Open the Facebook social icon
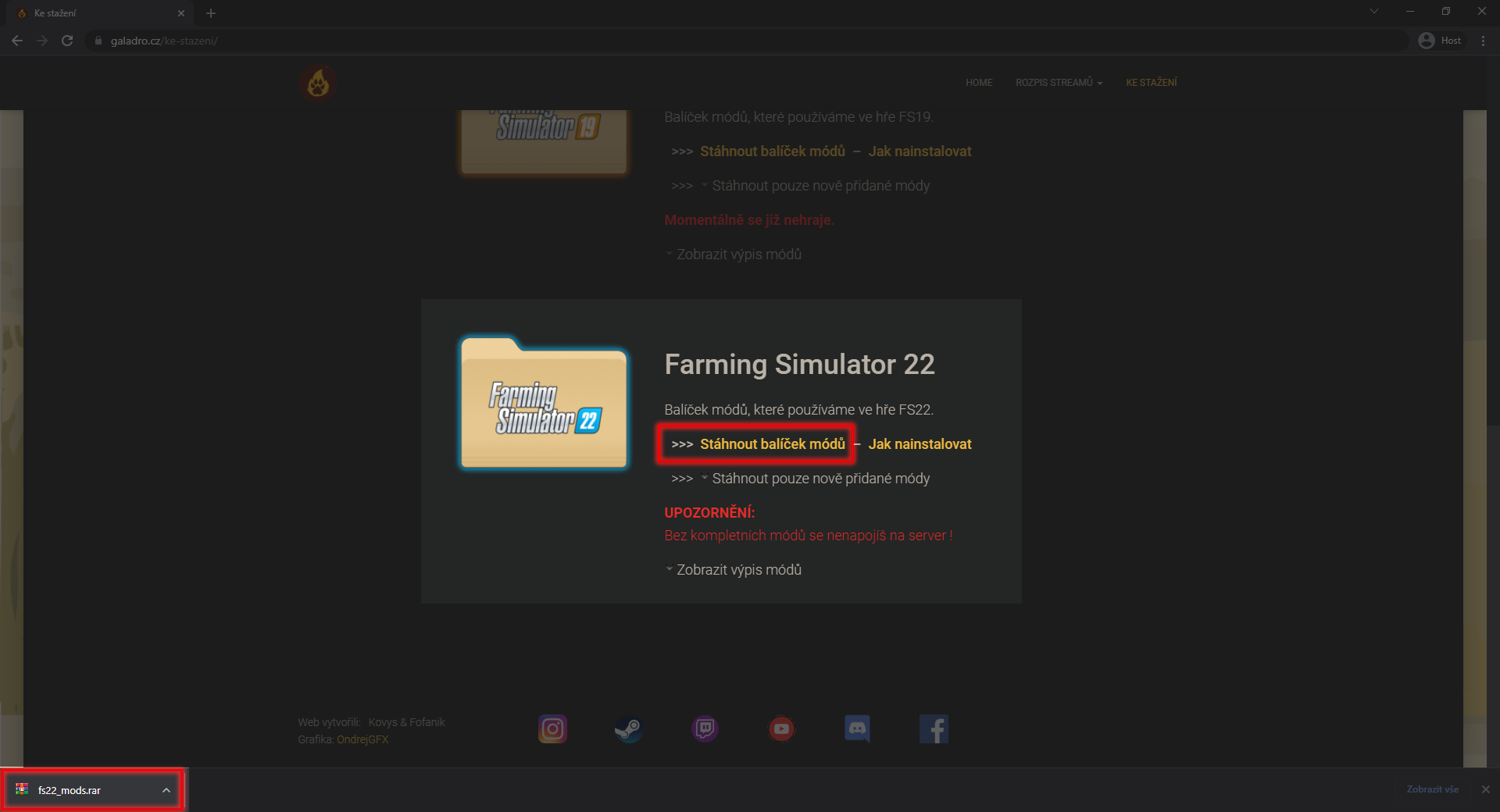Viewport: 1500px width, 812px height. point(934,729)
